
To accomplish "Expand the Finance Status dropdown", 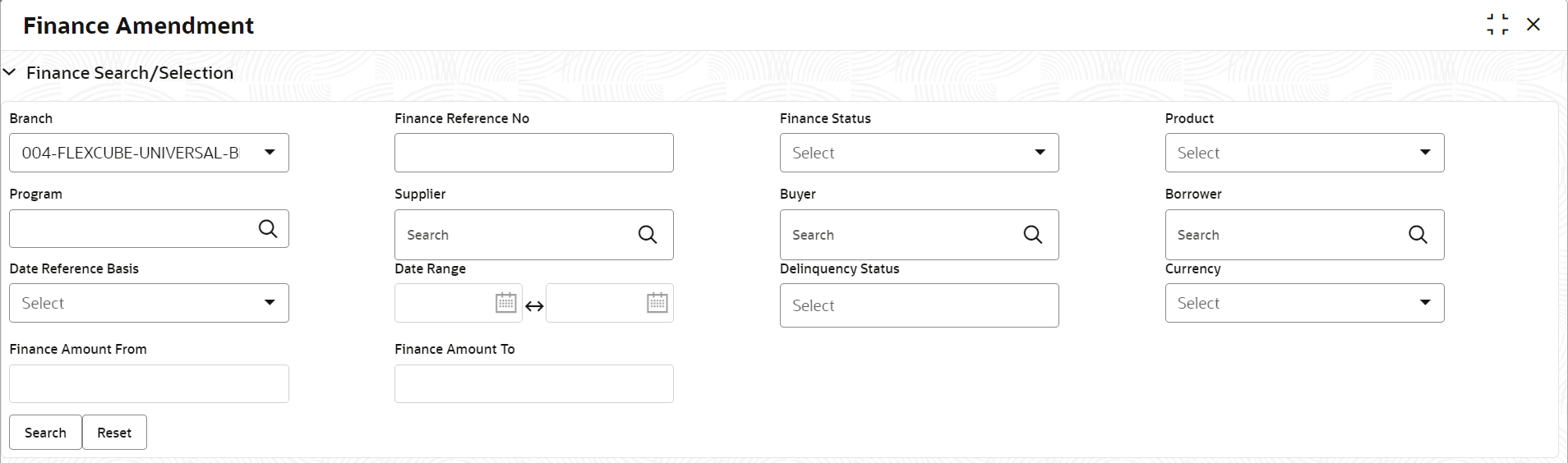I will click(x=1040, y=153).
